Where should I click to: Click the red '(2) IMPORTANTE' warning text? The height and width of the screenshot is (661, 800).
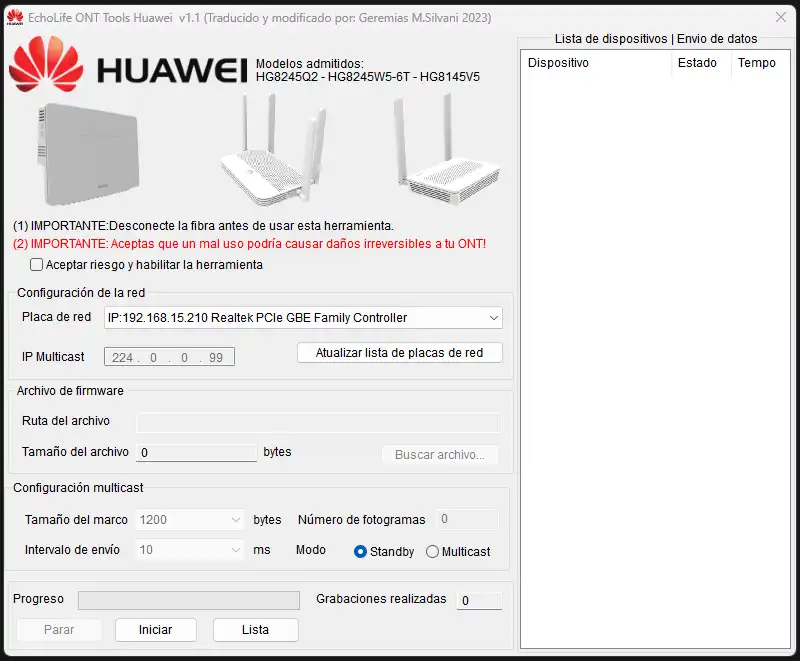(x=249, y=244)
